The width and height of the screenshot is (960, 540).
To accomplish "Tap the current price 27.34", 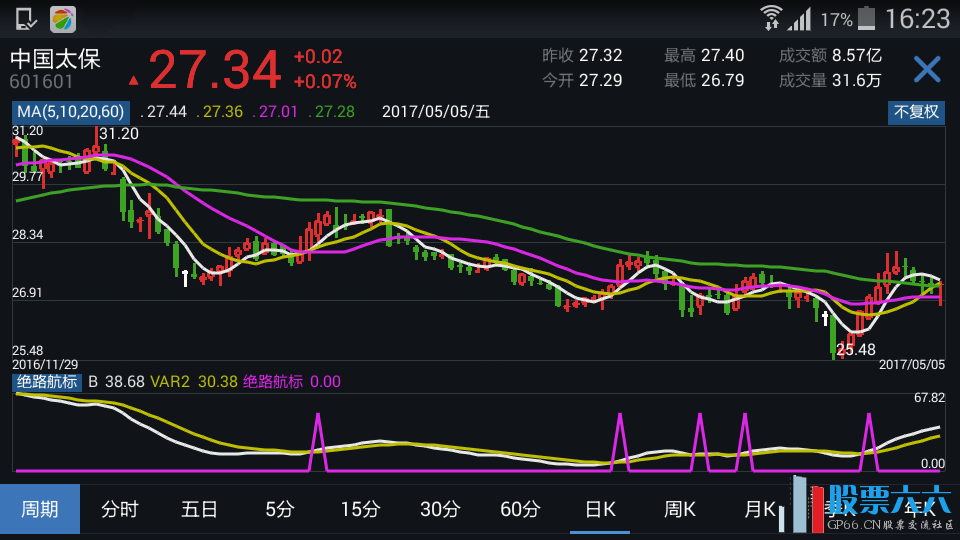I will [215, 69].
